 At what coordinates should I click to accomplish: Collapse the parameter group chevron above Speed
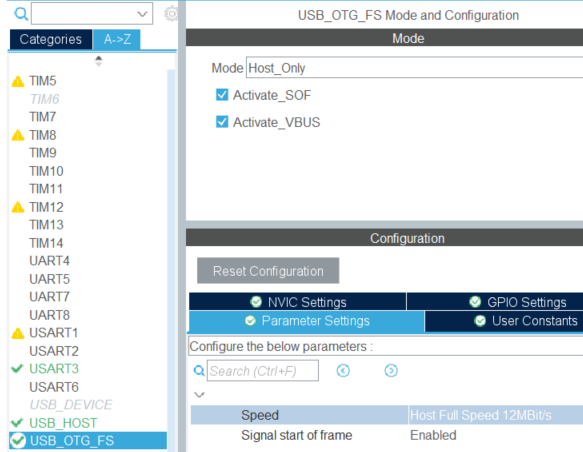[x=199, y=394]
